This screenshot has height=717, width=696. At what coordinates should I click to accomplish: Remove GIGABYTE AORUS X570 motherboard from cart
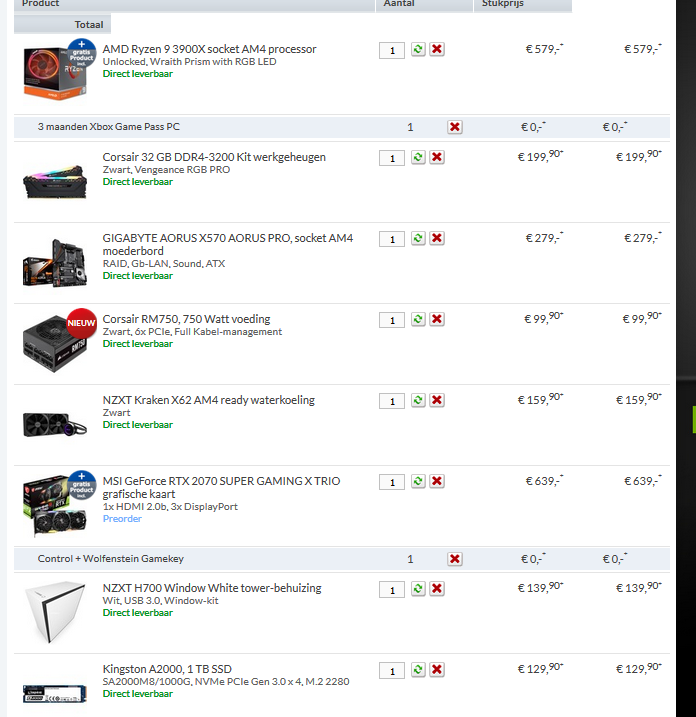(437, 238)
